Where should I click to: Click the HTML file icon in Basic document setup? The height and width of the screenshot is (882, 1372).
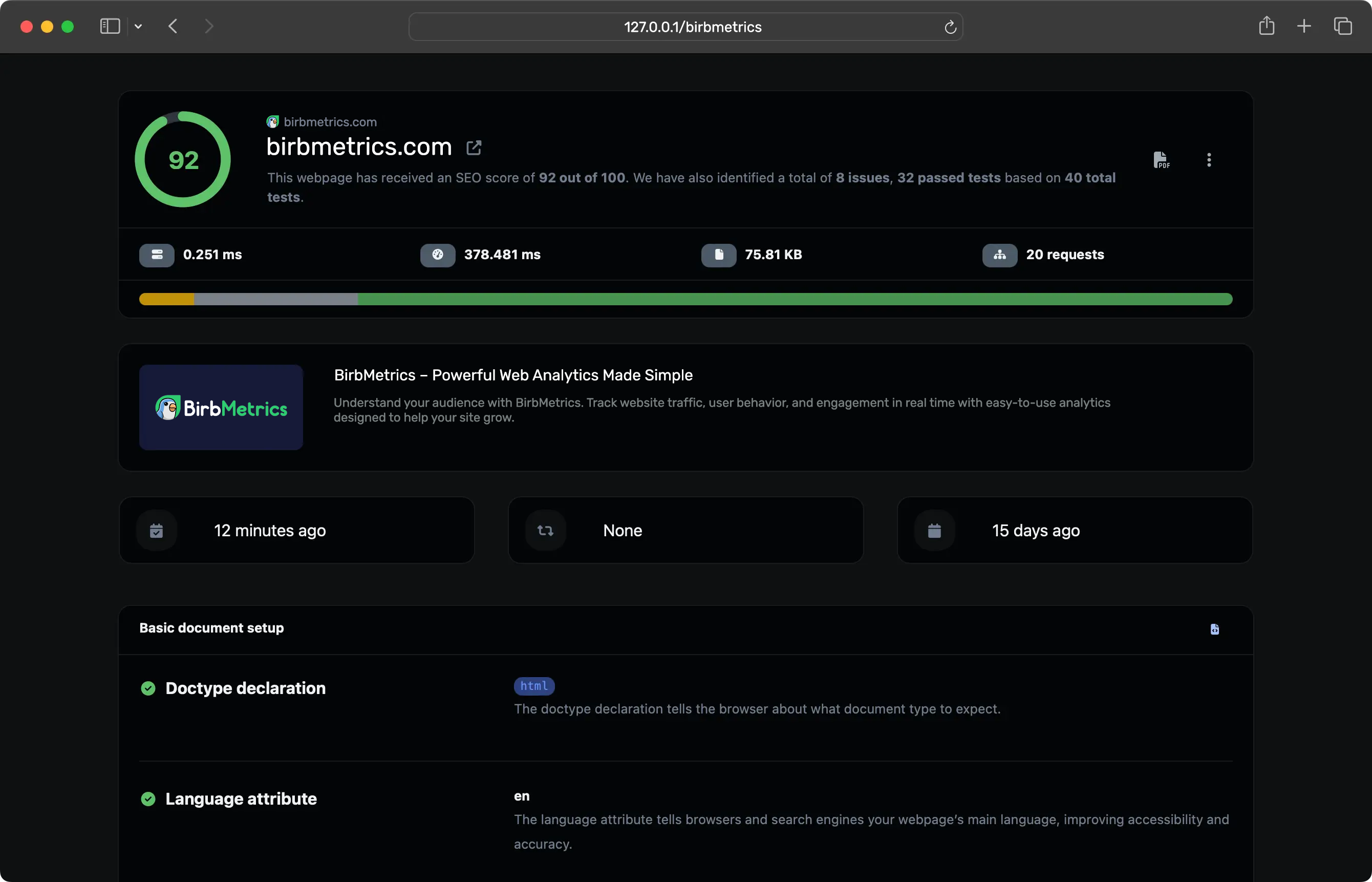pos(1215,629)
